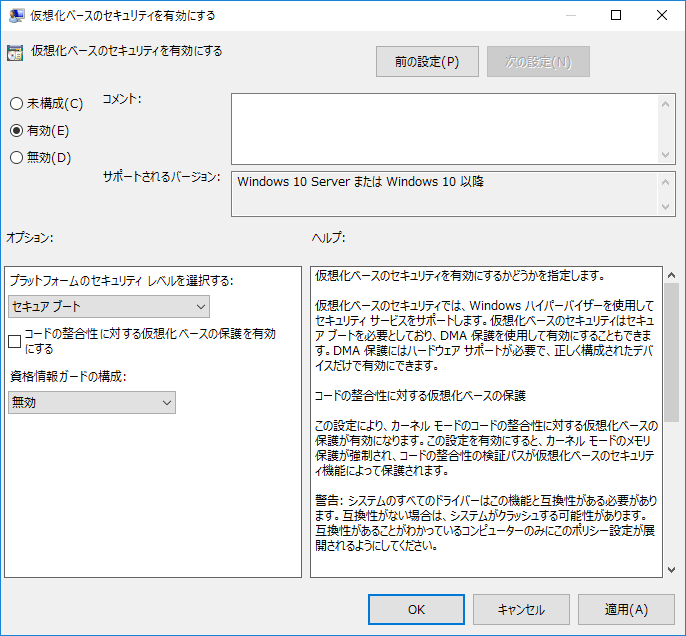Enable コードの整合性 virtualization protection checkbox

[14, 341]
